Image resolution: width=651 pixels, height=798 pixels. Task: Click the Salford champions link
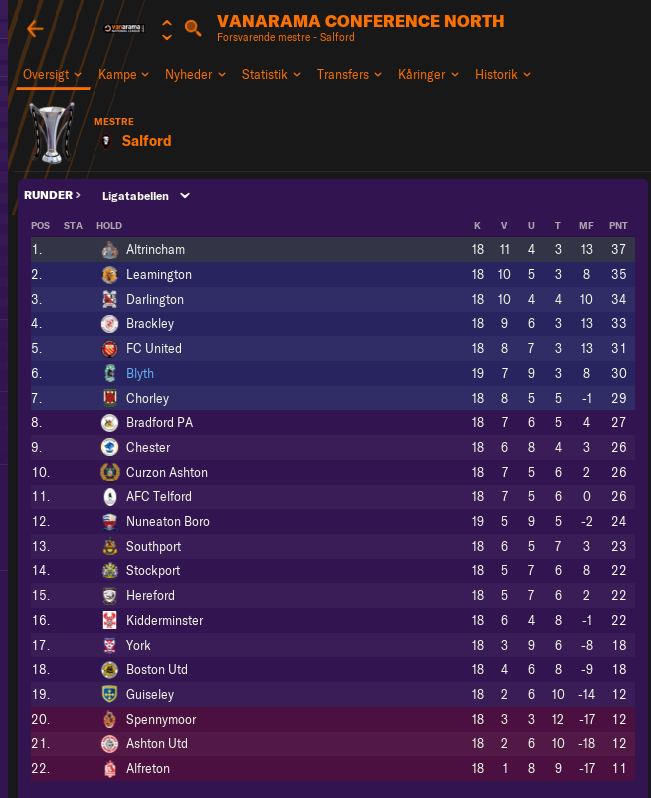click(x=147, y=141)
